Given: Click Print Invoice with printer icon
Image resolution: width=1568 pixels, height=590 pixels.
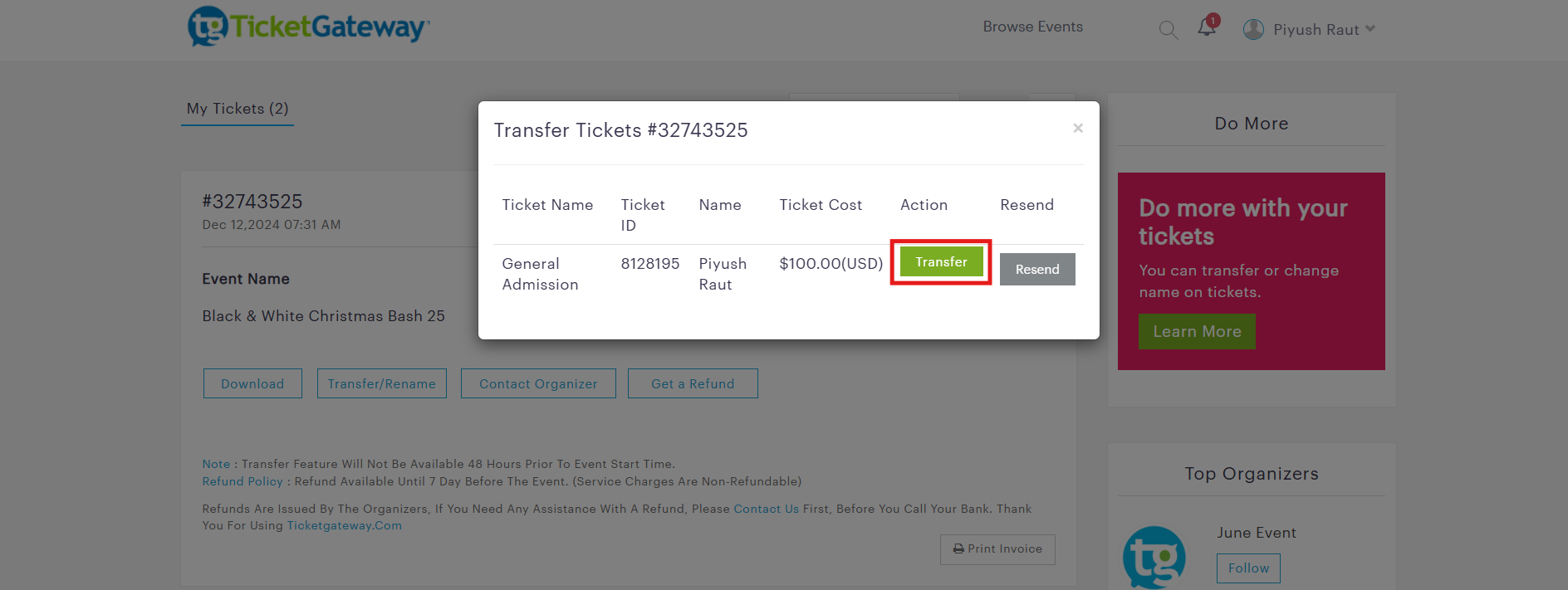Looking at the screenshot, I should [997, 549].
